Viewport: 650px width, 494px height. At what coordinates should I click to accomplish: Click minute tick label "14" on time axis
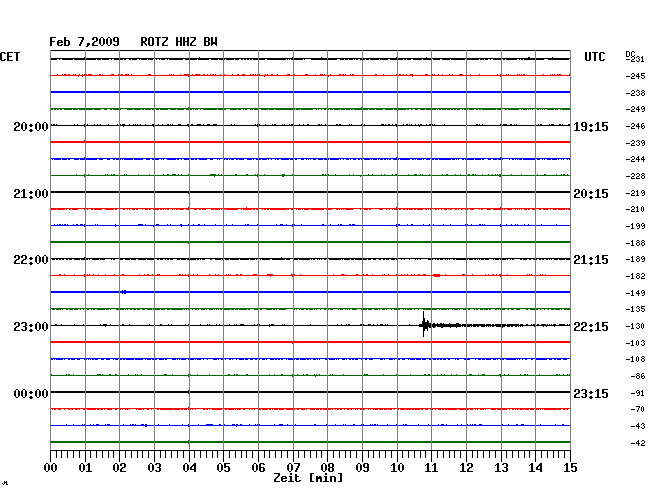click(x=535, y=468)
